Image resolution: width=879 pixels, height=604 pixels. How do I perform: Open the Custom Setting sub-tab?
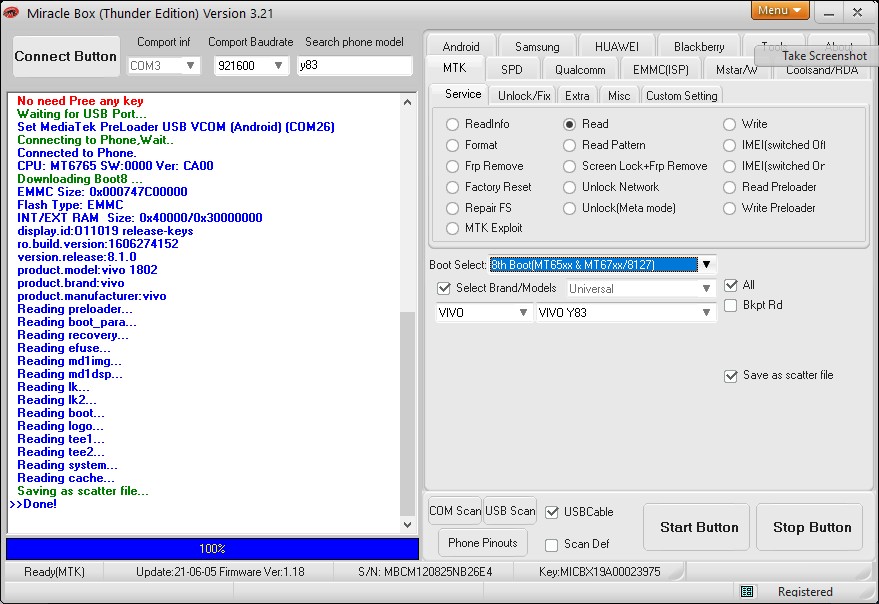point(681,95)
